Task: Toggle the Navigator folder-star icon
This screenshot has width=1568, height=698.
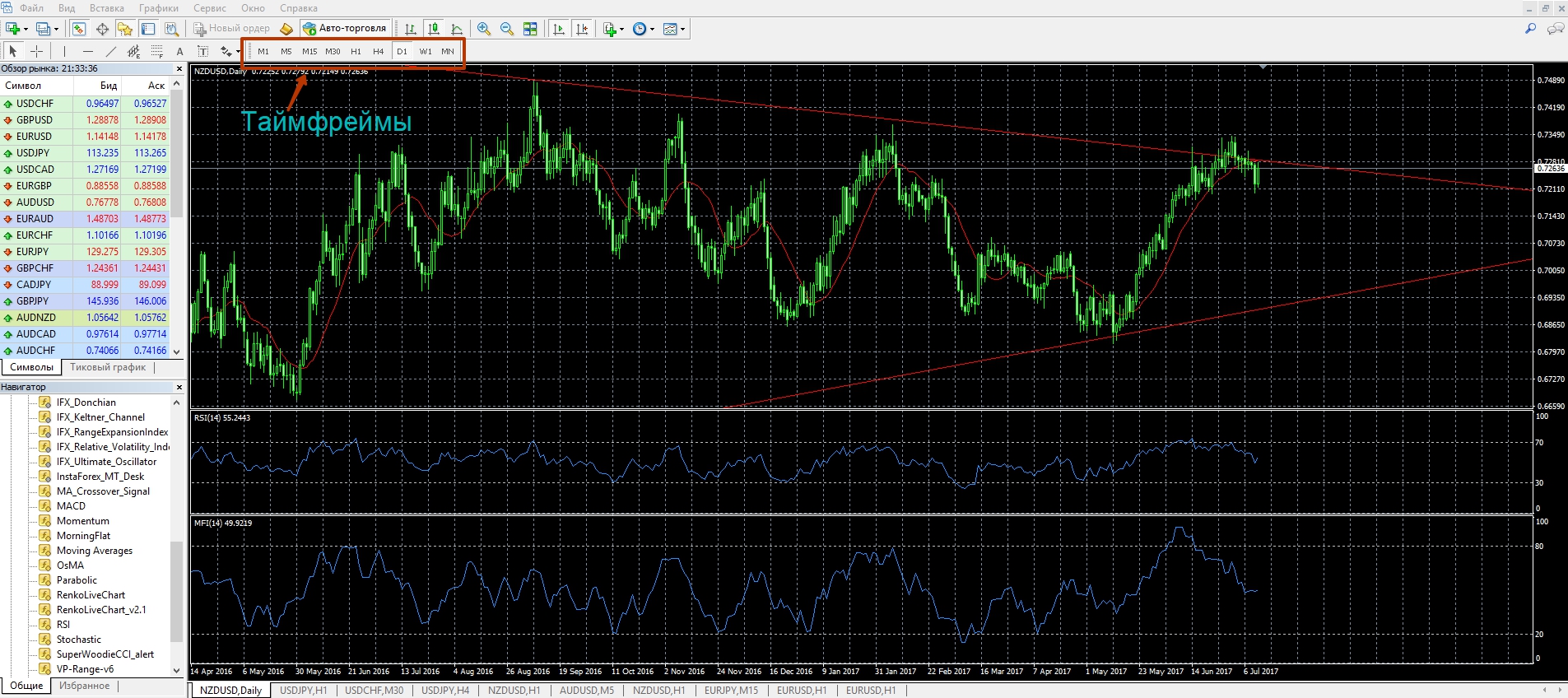Action: (x=125, y=29)
